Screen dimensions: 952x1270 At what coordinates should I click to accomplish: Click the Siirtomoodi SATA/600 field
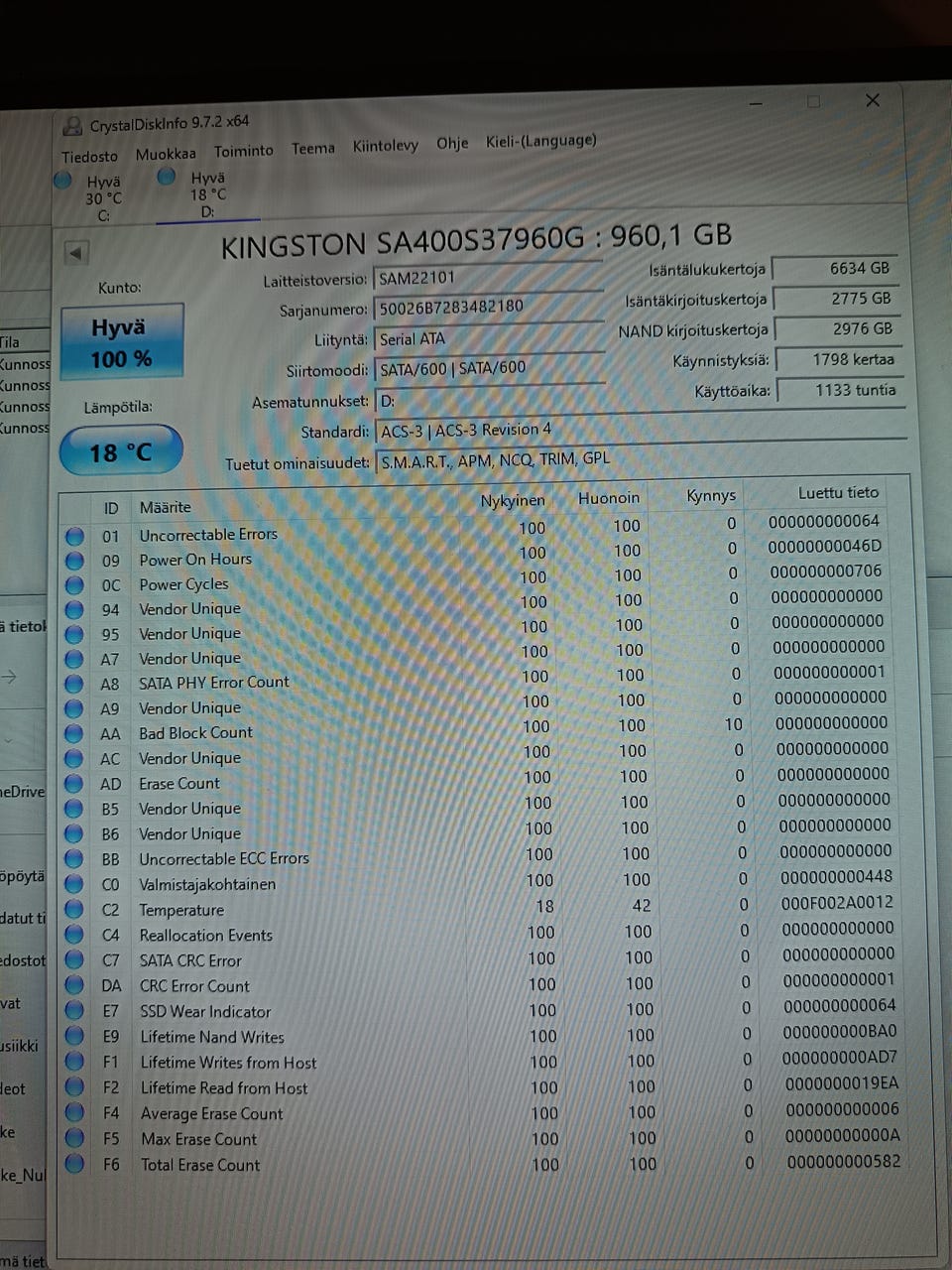click(490, 368)
